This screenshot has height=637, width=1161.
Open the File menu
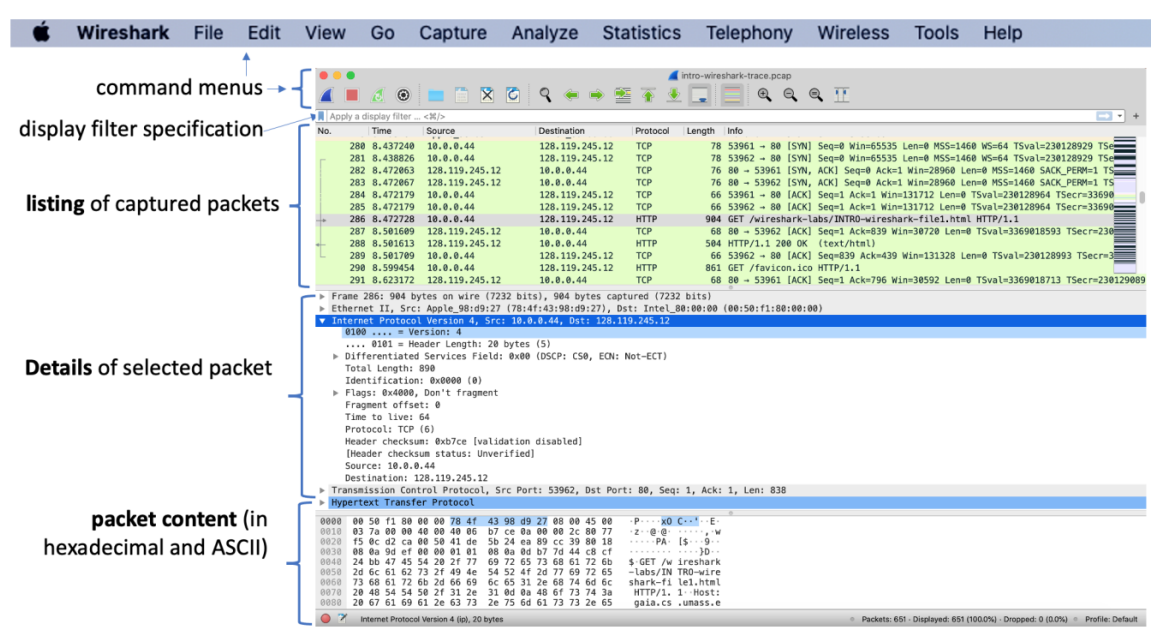click(x=208, y=33)
